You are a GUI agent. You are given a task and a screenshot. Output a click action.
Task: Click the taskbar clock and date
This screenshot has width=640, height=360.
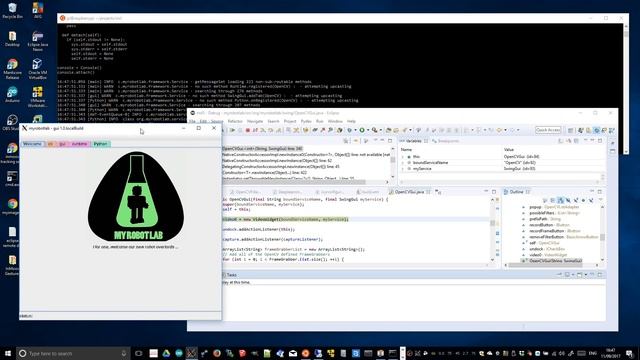[611, 353]
